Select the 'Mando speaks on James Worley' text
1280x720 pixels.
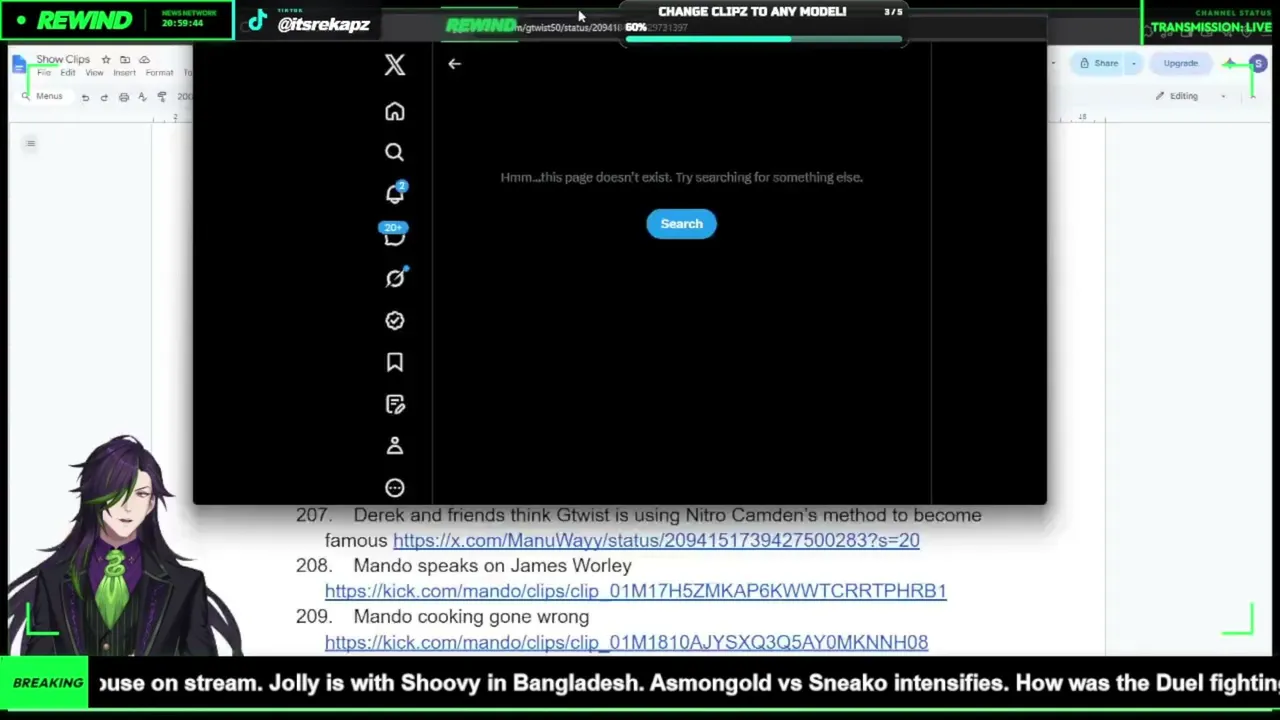point(492,566)
